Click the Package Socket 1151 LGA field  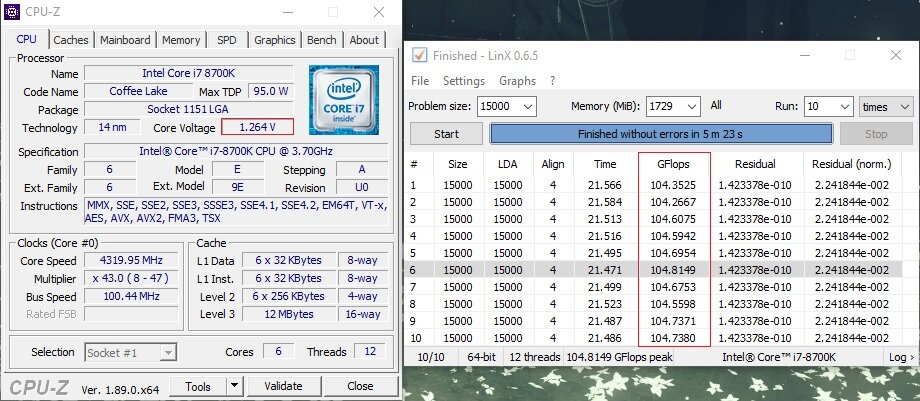[x=189, y=109]
